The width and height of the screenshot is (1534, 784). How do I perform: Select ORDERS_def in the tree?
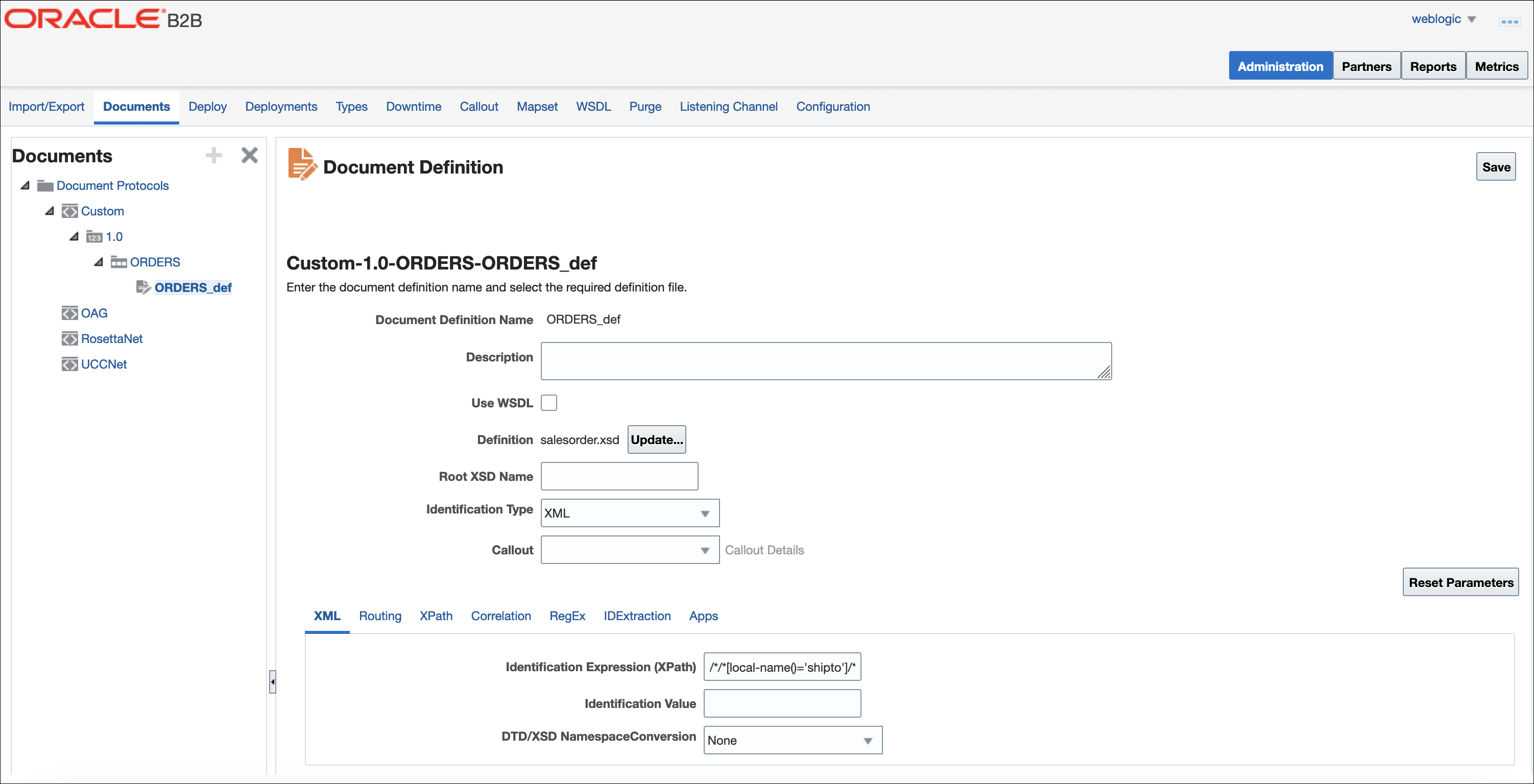193,287
